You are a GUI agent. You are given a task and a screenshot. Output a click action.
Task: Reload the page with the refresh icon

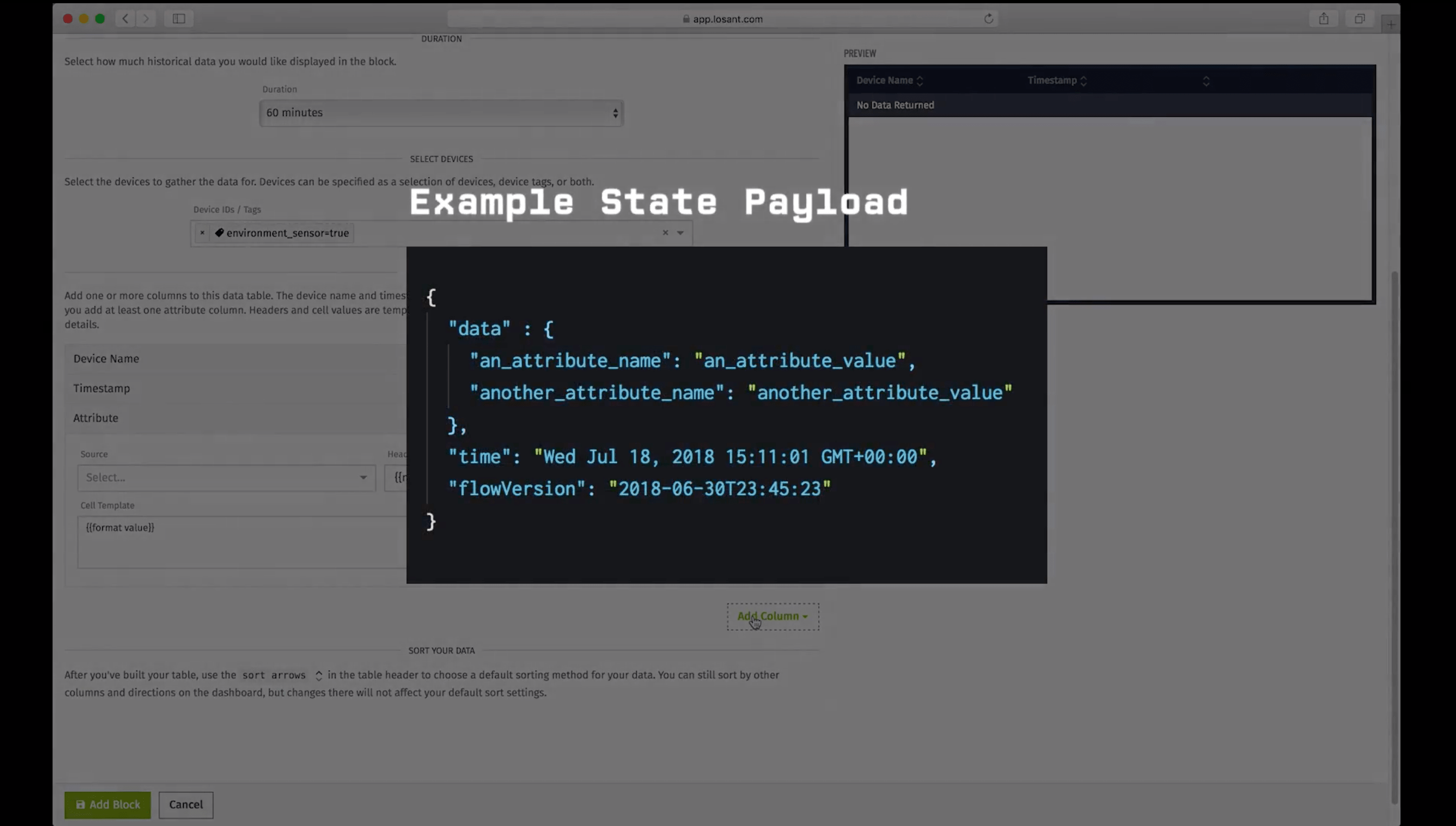click(x=988, y=19)
